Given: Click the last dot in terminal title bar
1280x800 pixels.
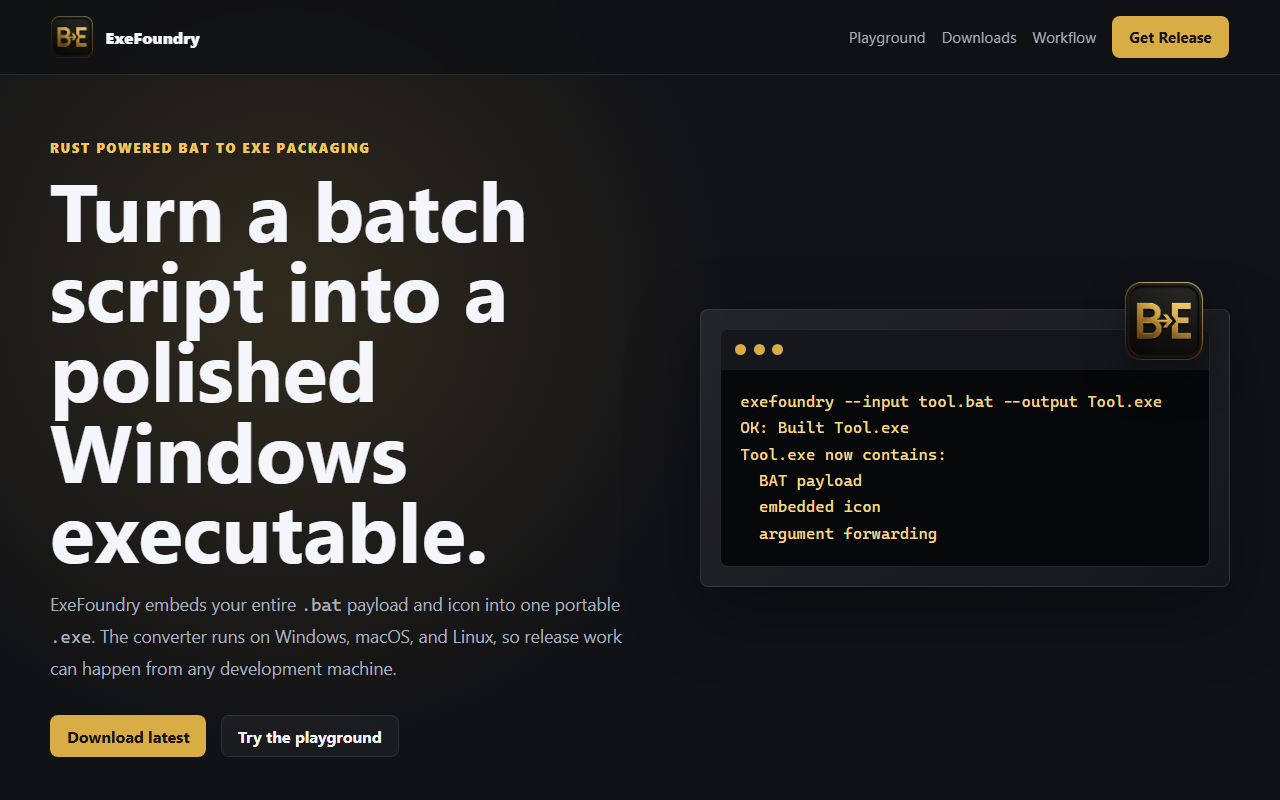Looking at the screenshot, I should click(777, 350).
